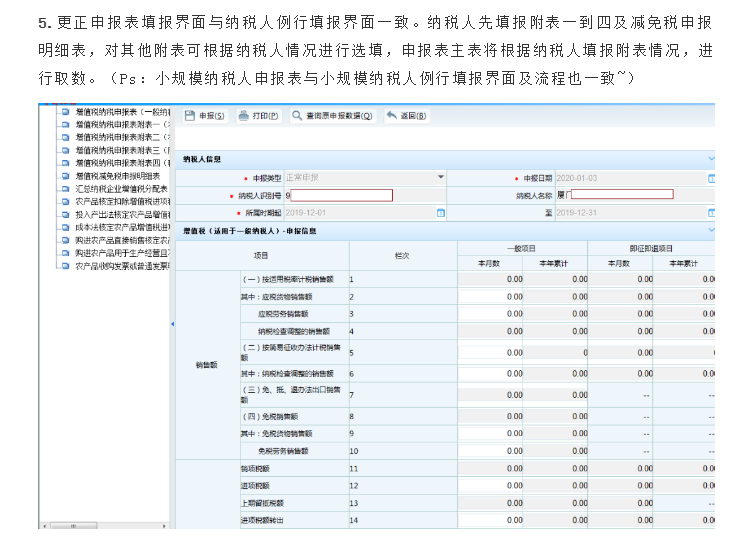755x555 pixels.
Task: Click row 5 一般项目 本月数 cell
Action: point(490,352)
